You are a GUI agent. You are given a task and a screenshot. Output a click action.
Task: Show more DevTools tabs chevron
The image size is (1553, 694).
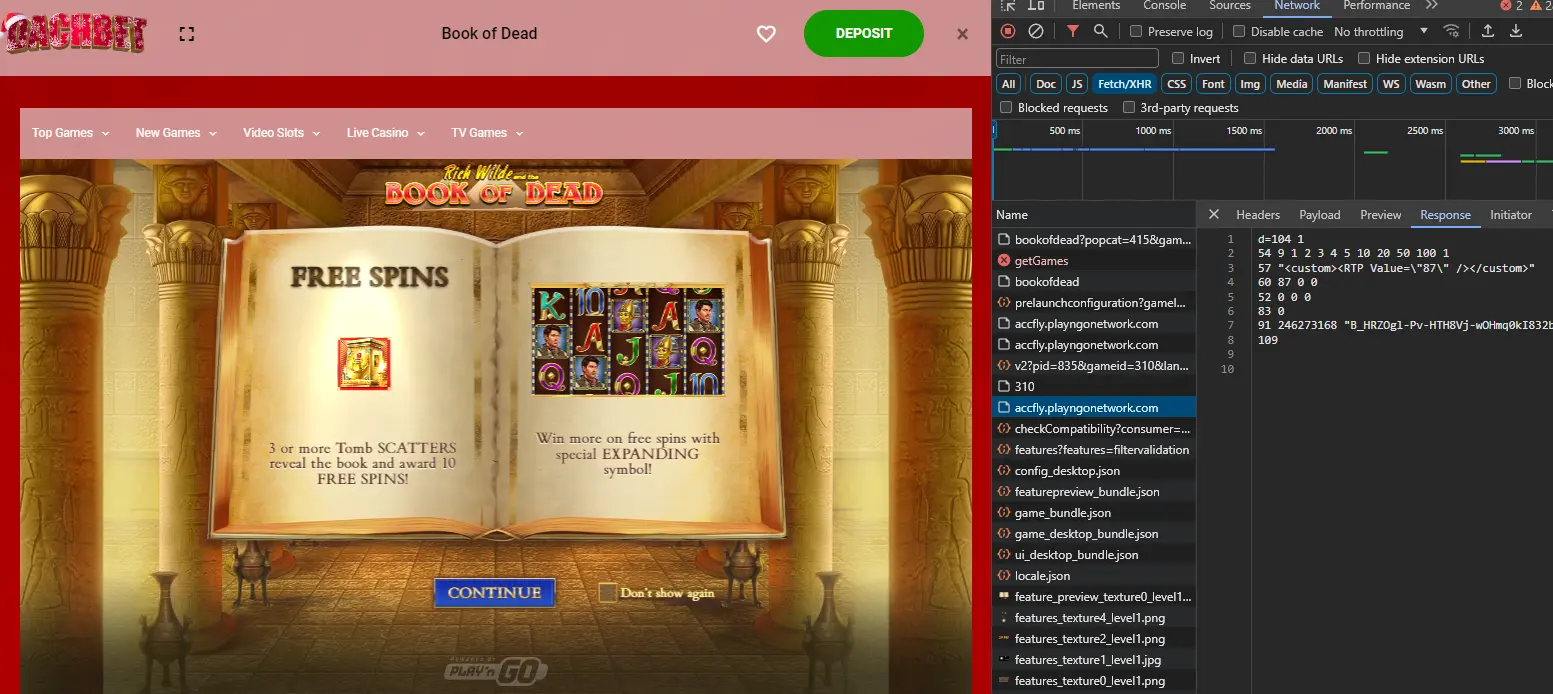(x=1432, y=6)
